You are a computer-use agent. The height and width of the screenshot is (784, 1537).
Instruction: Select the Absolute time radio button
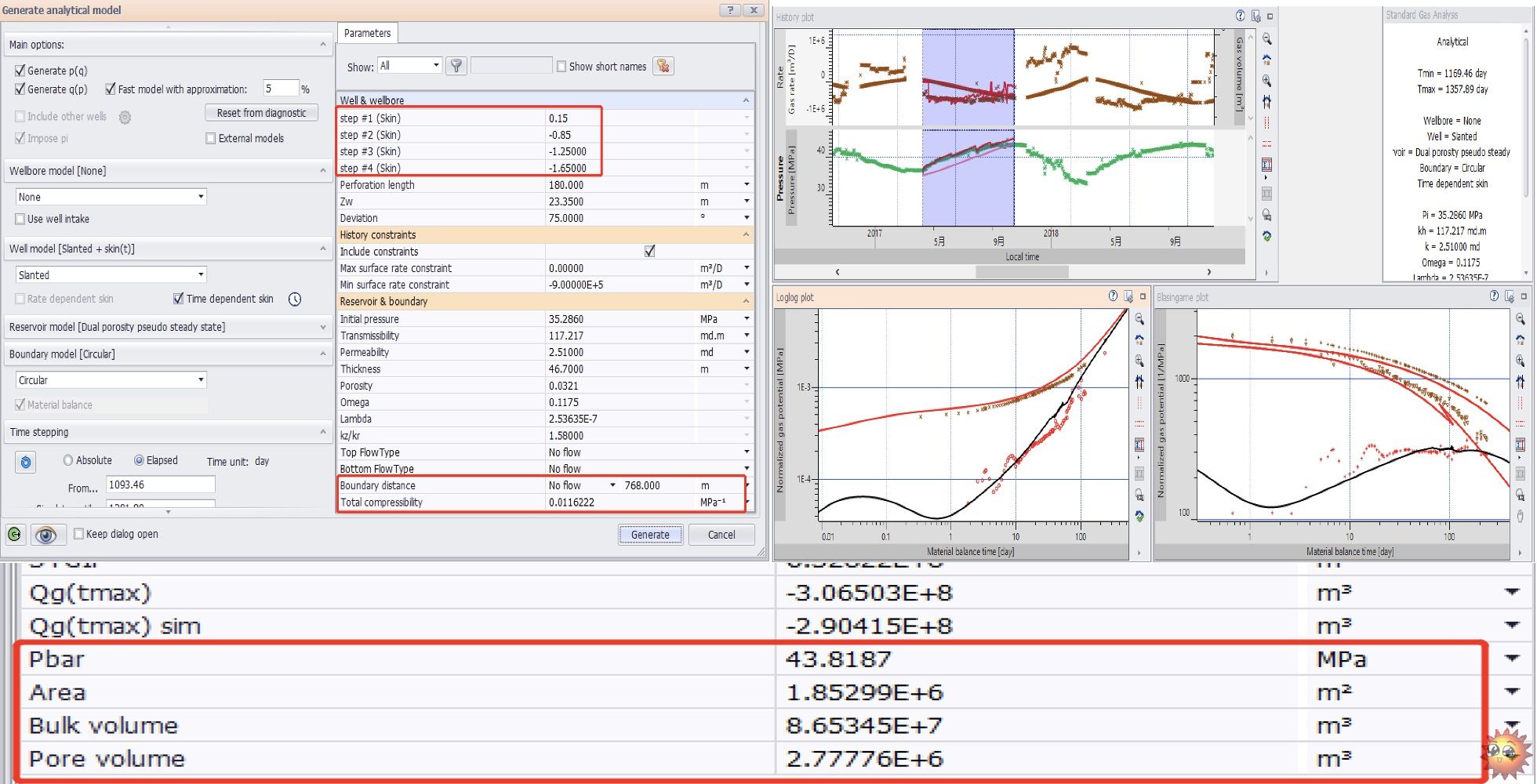[x=68, y=460]
